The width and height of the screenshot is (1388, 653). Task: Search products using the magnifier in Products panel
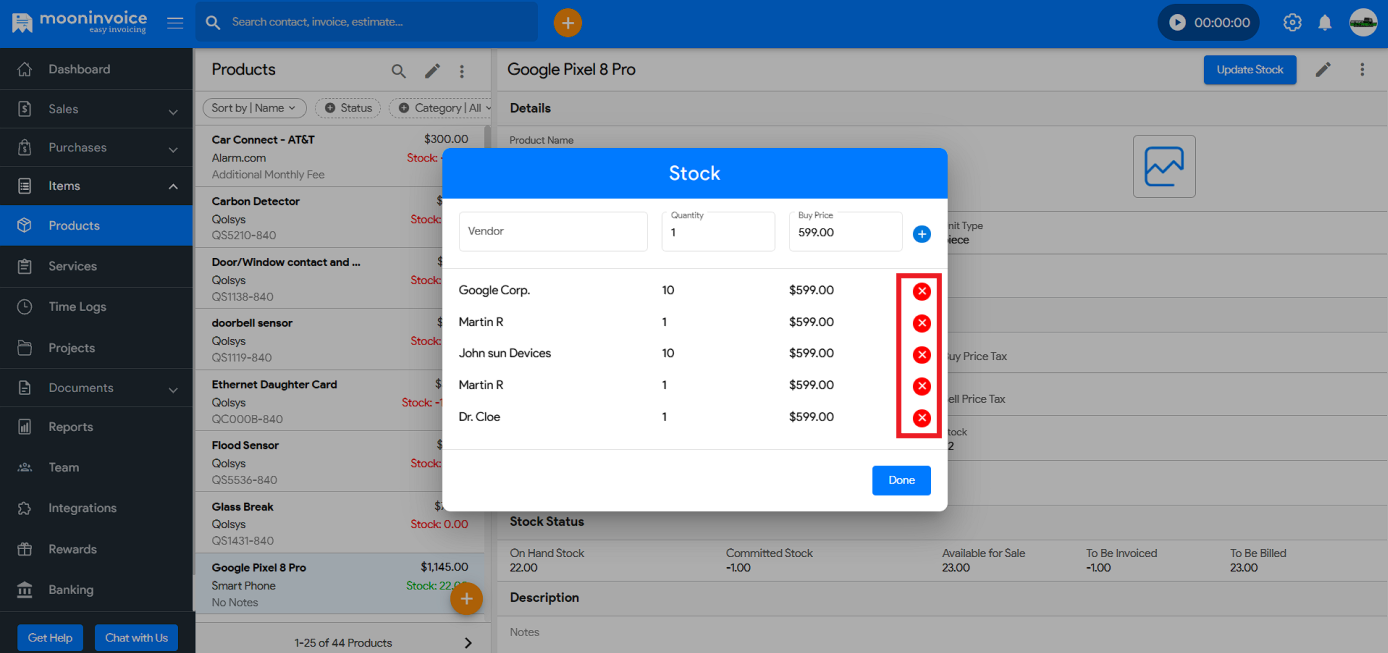[398, 71]
